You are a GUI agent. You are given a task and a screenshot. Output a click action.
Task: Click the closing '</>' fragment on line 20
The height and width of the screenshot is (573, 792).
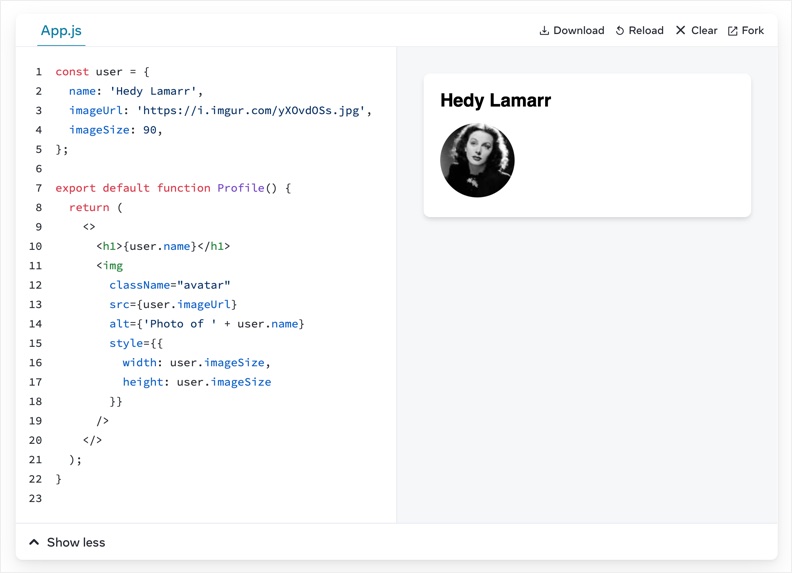(x=92, y=440)
